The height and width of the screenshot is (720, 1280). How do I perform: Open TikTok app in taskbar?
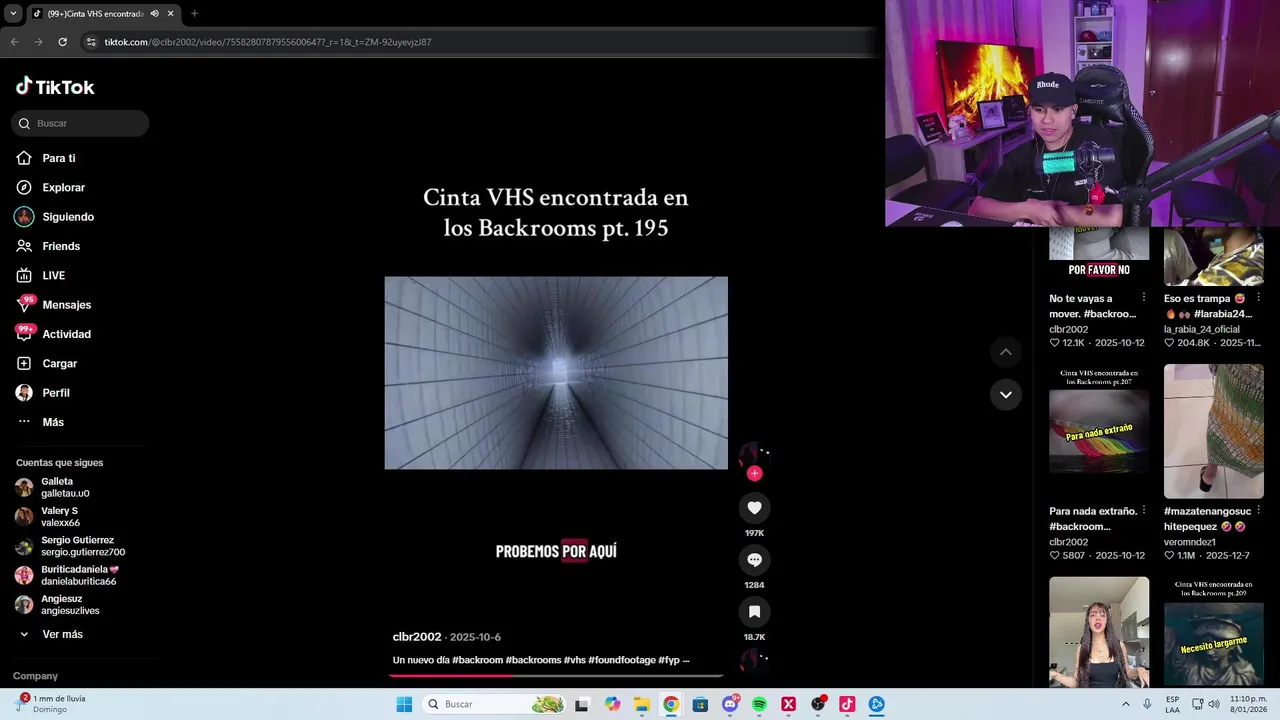[x=847, y=704]
